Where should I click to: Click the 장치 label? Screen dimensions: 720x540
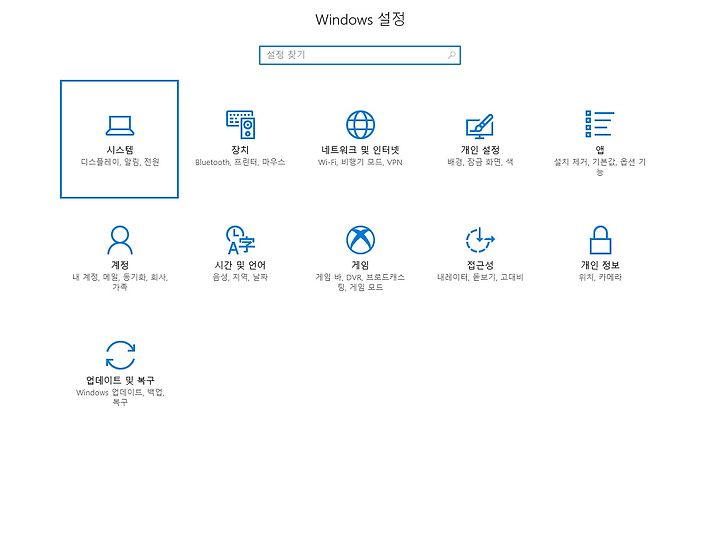click(x=240, y=150)
